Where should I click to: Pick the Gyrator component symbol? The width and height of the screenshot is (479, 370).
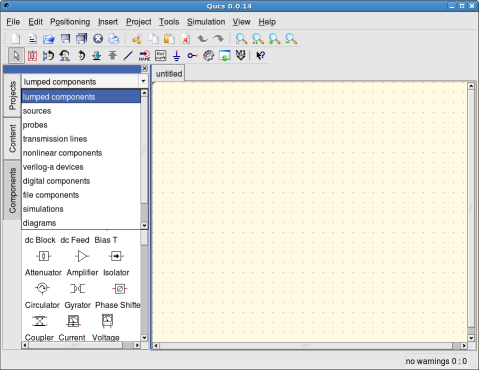point(78,289)
